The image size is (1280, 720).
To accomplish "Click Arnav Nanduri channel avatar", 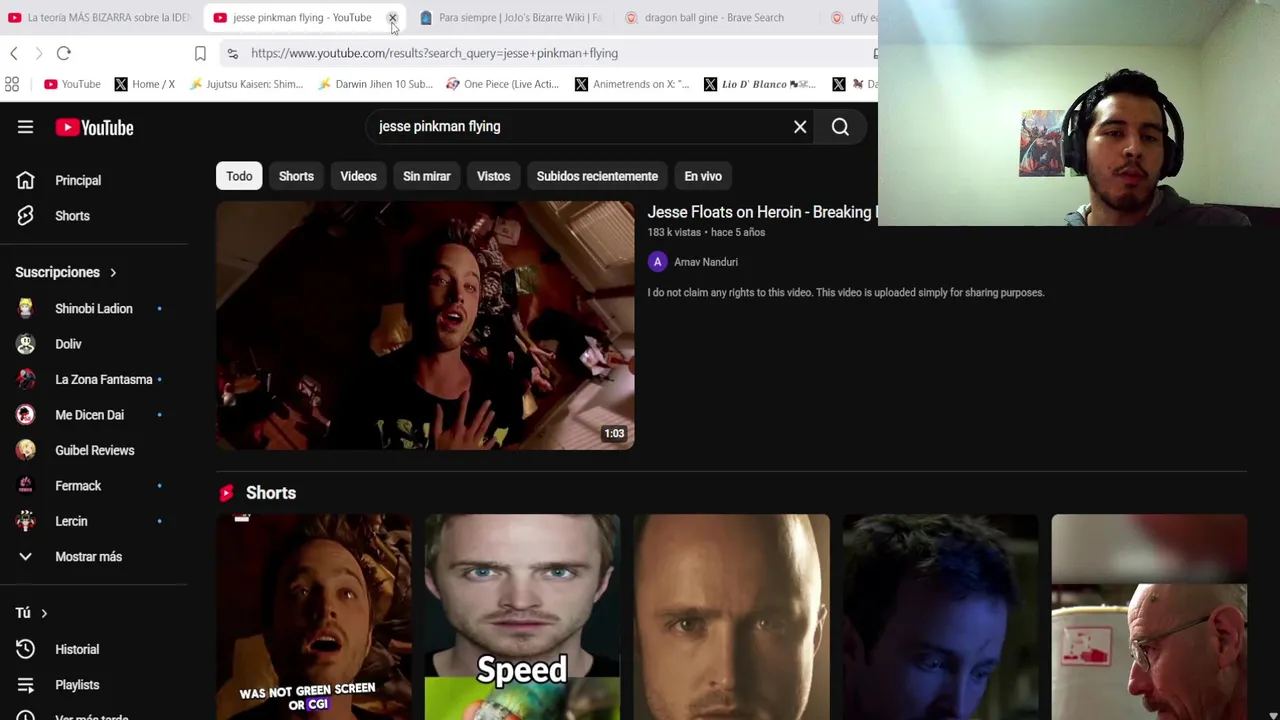I will 657,262.
